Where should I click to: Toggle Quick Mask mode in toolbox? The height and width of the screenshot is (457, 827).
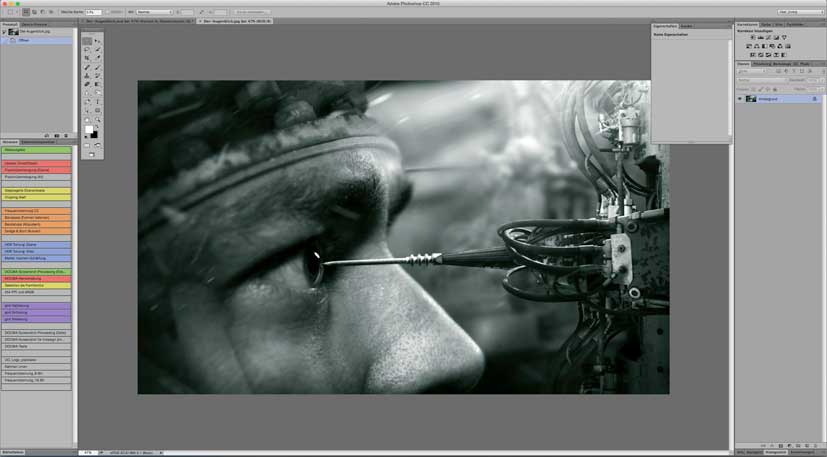[86, 145]
